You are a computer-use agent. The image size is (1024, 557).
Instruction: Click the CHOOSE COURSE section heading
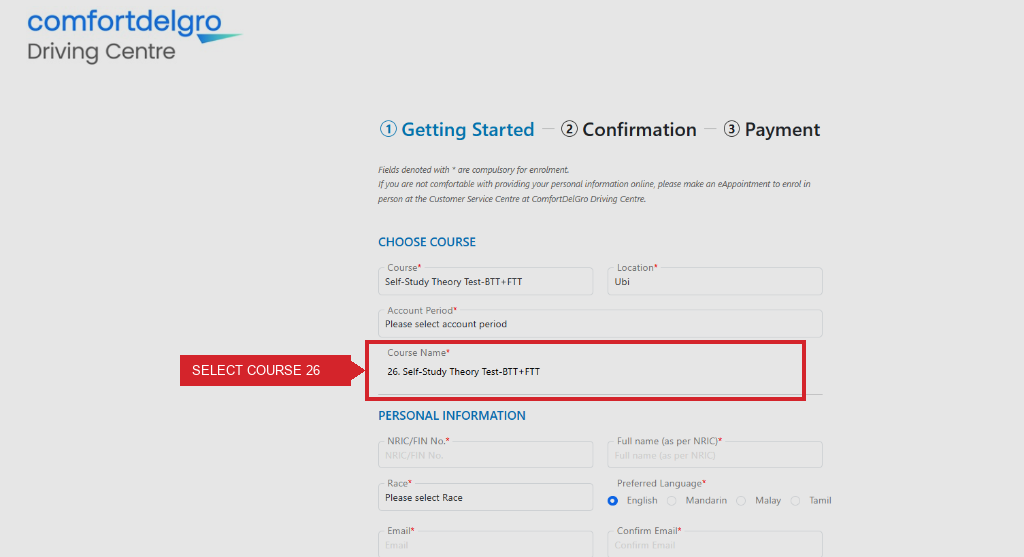(427, 242)
